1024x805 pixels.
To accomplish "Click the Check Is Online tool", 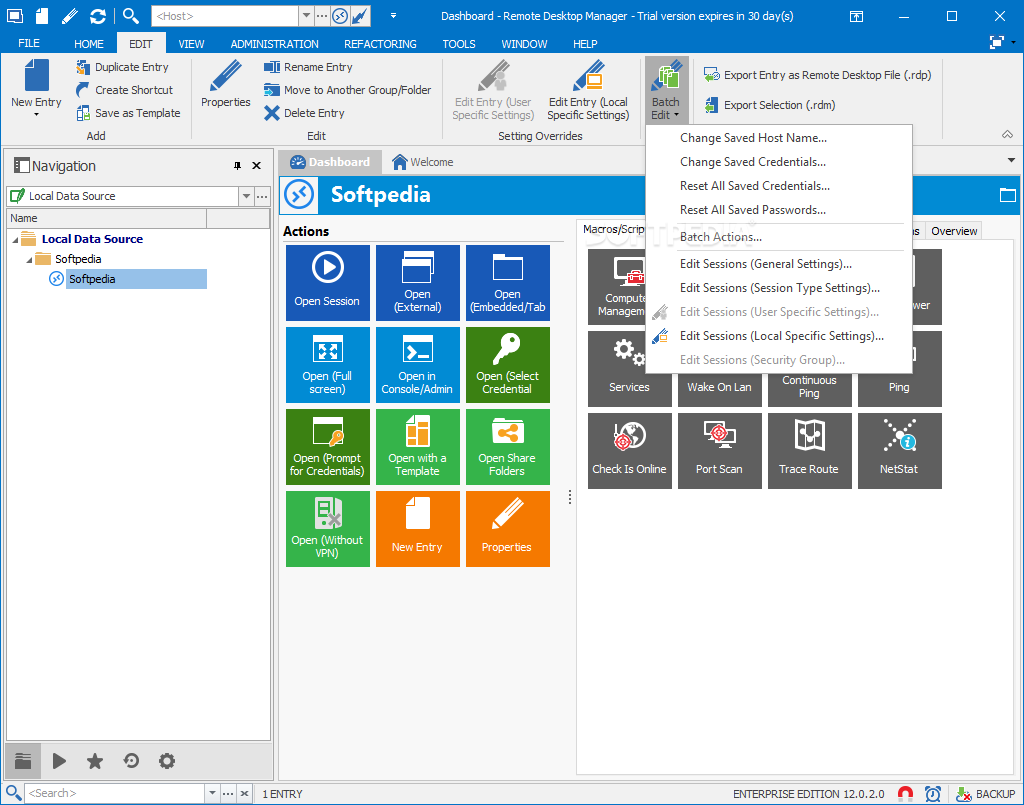I will click(x=630, y=450).
